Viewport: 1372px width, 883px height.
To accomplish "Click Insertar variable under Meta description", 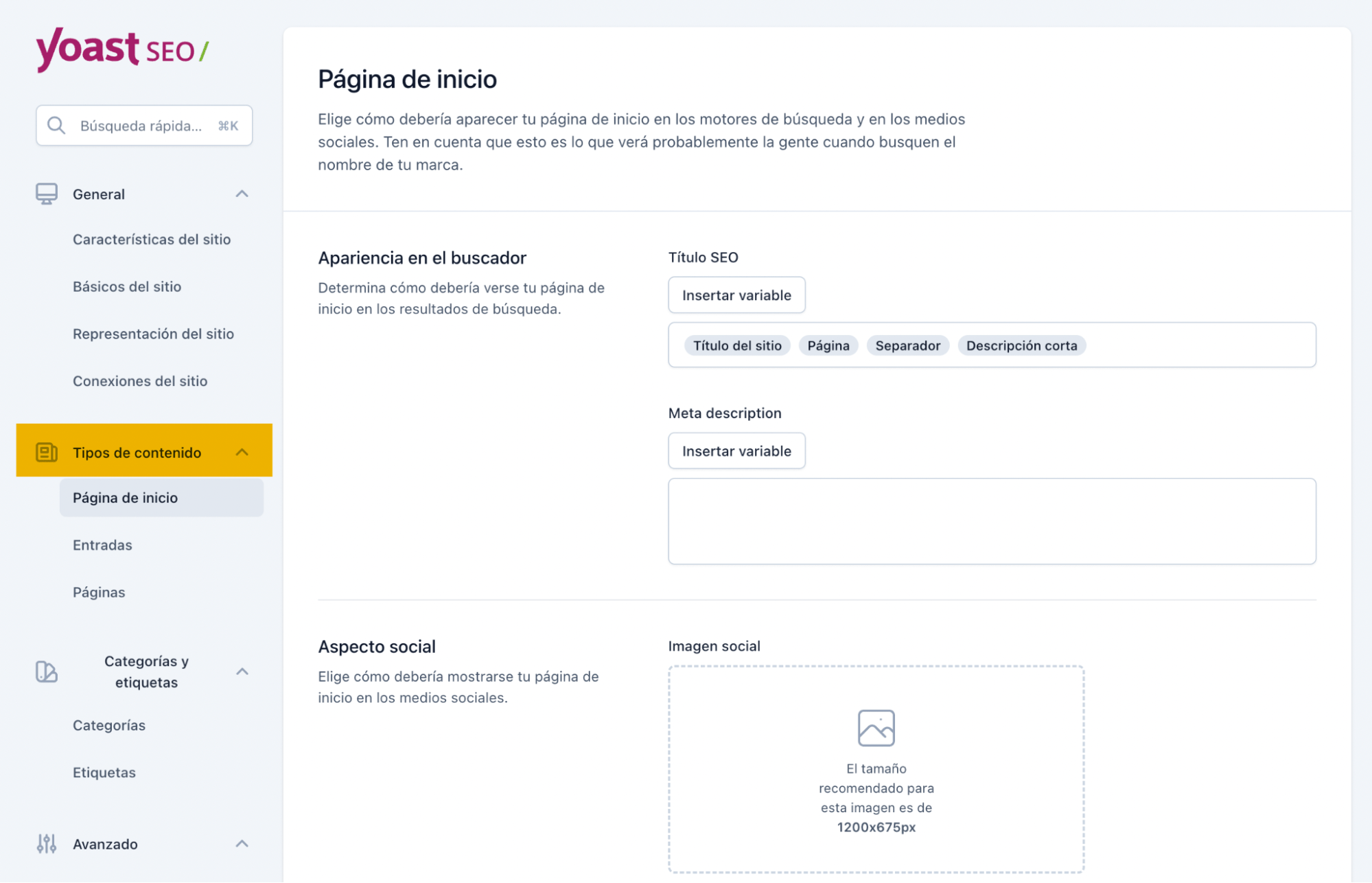I will click(736, 450).
